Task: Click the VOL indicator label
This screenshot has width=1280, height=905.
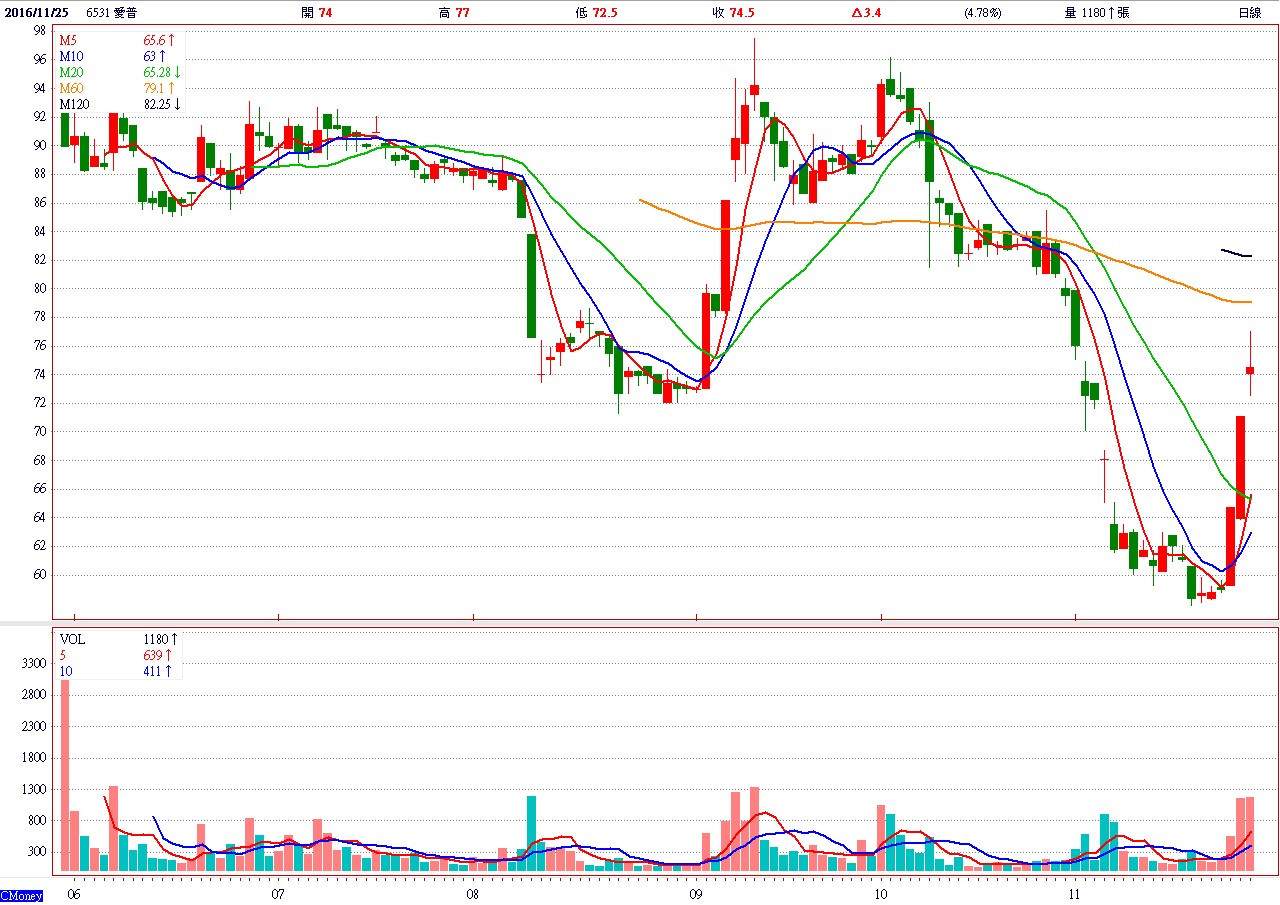Action: [73, 638]
